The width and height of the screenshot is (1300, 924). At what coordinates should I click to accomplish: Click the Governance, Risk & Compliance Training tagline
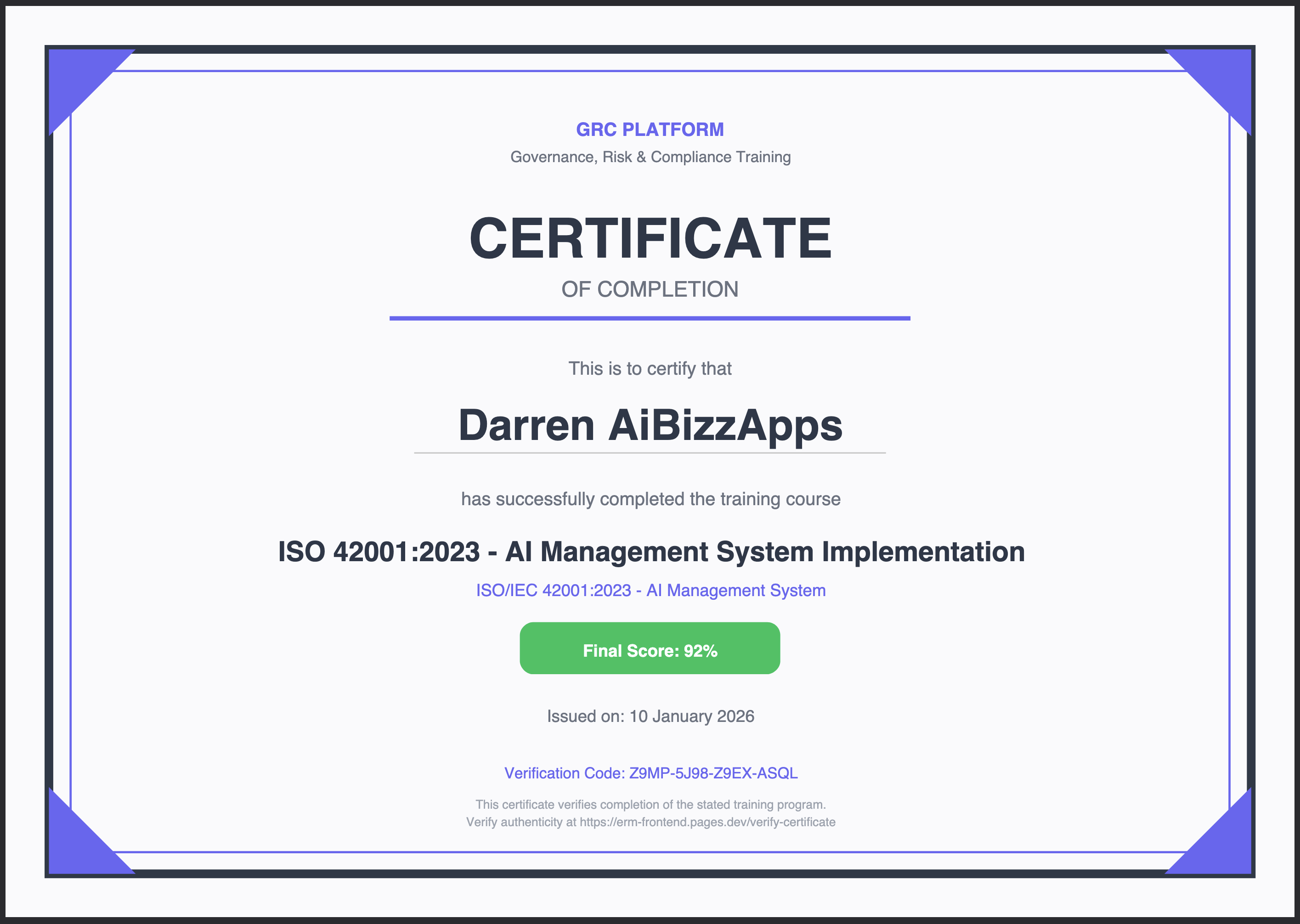click(x=650, y=157)
